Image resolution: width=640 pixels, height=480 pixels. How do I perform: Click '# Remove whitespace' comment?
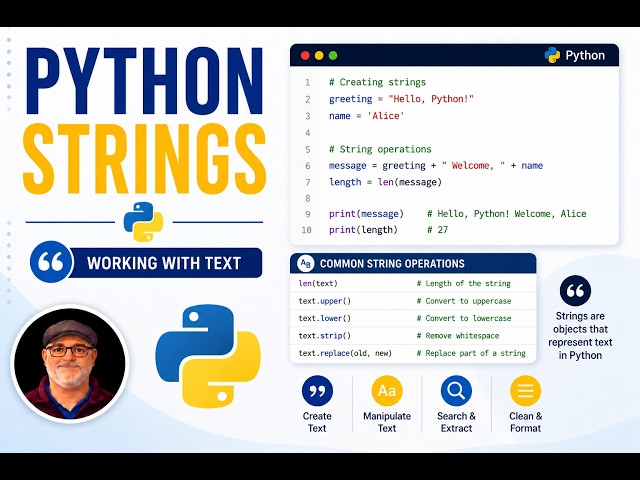coord(458,336)
